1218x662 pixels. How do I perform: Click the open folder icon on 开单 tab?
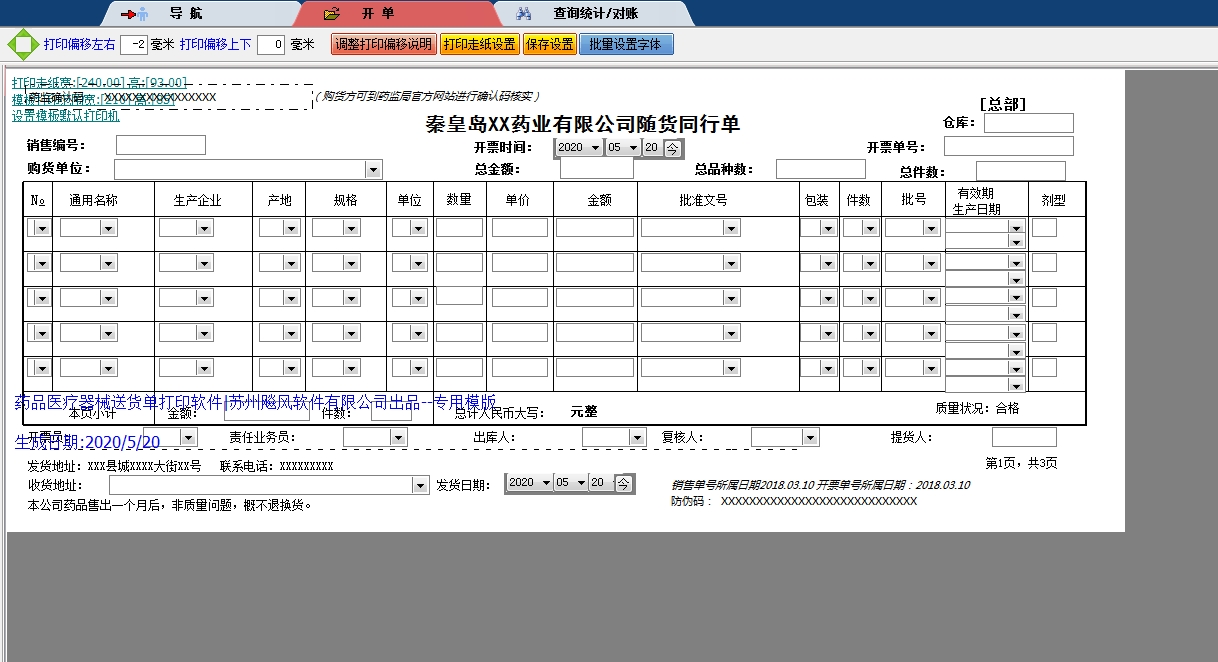pos(333,14)
